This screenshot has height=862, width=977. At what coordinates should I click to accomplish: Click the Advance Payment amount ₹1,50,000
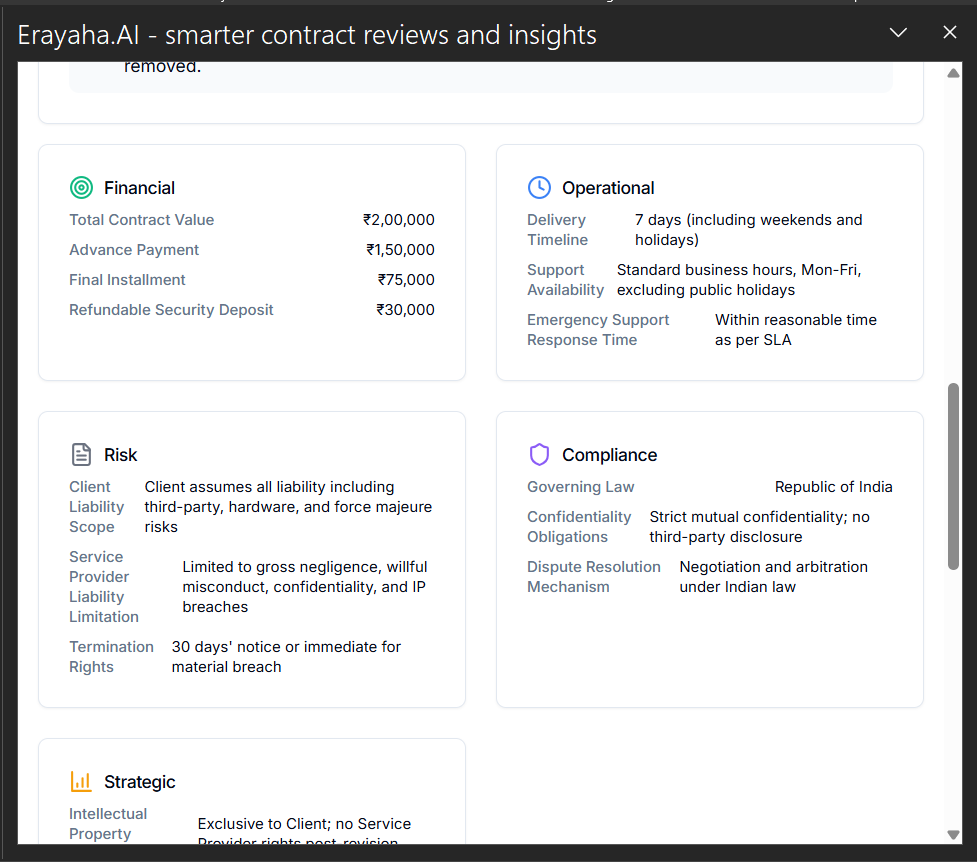[x=400, y=249]
